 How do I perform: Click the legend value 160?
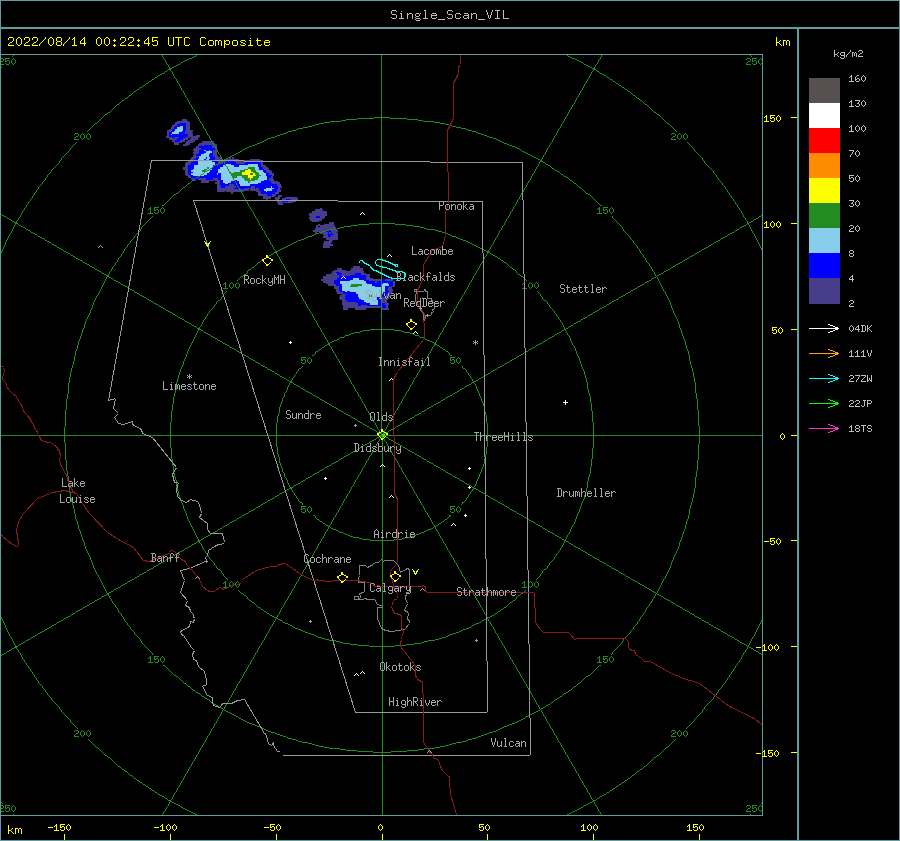(x=857, y=79)
